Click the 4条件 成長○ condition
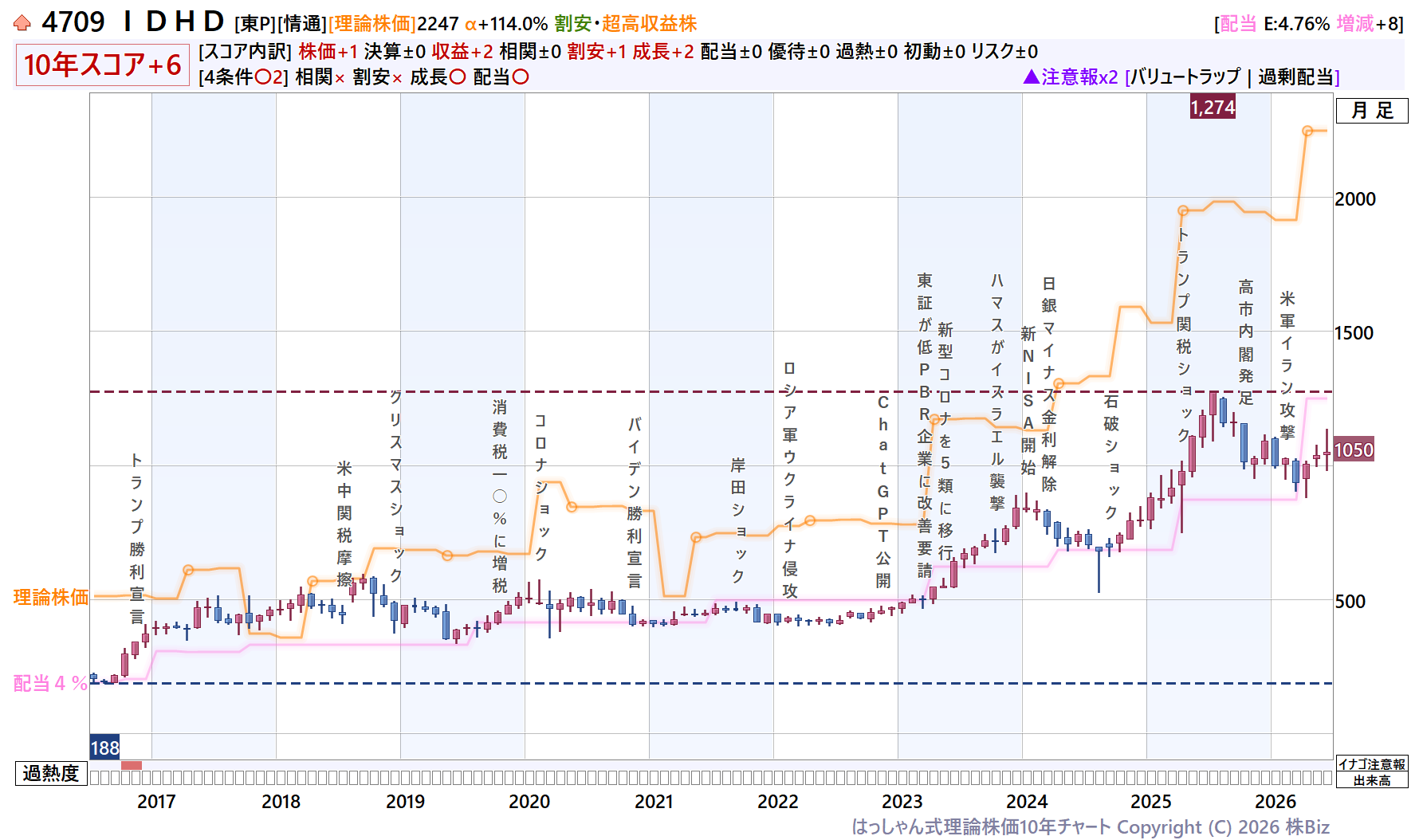This screenshot has width=1419, height=840. click(438, 77)
